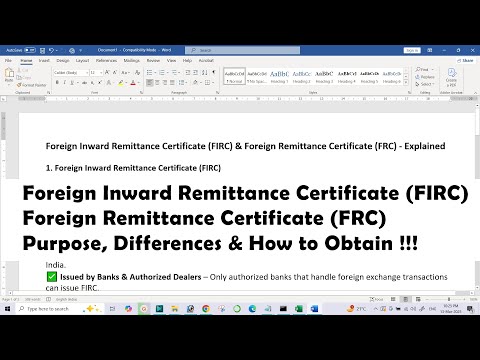The width and height of the screenshot is (480, 360).
Task: Toggle Italic formatting
Action: click(x=64, y=82)
